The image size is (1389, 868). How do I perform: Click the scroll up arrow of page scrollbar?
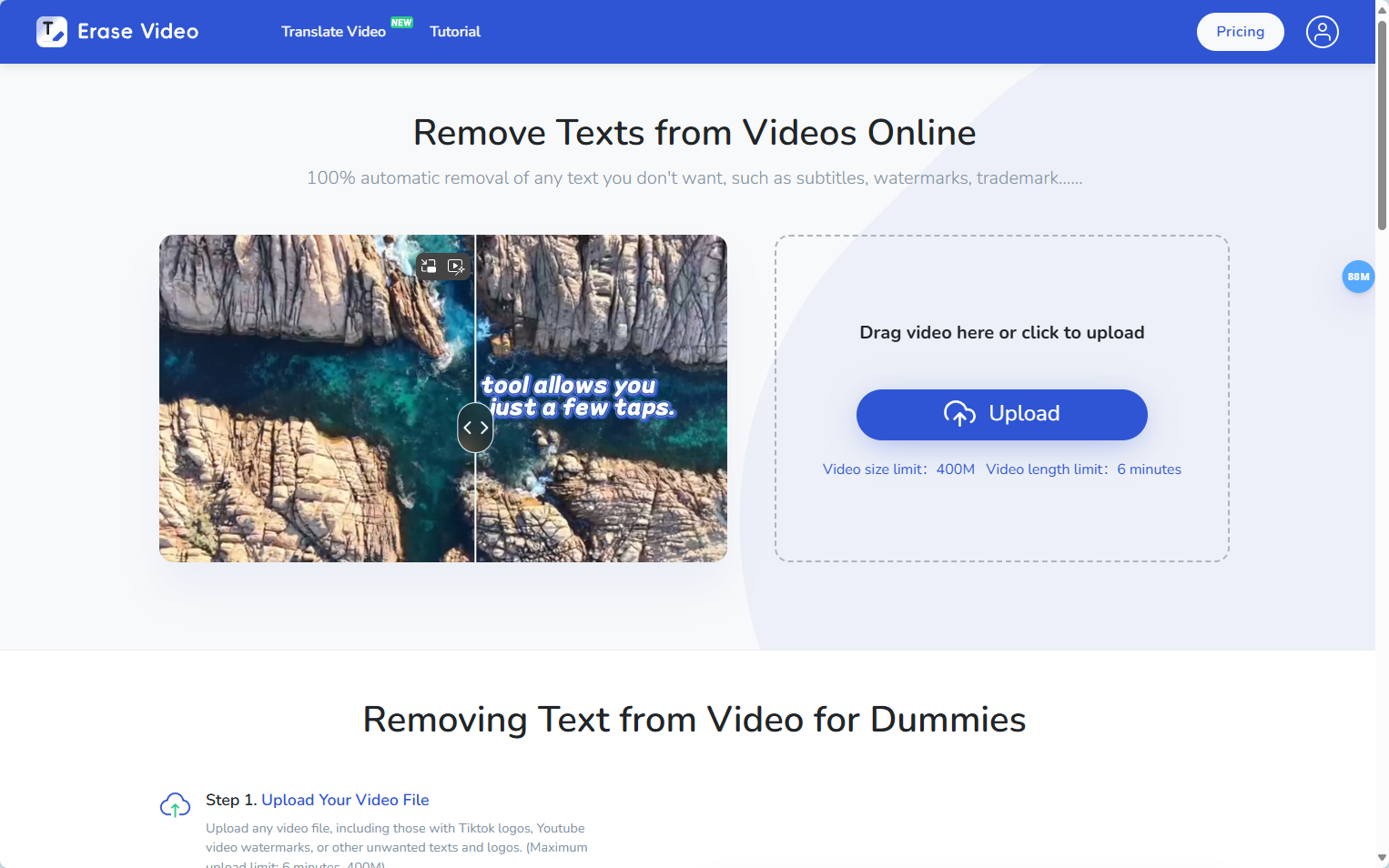1382,9
